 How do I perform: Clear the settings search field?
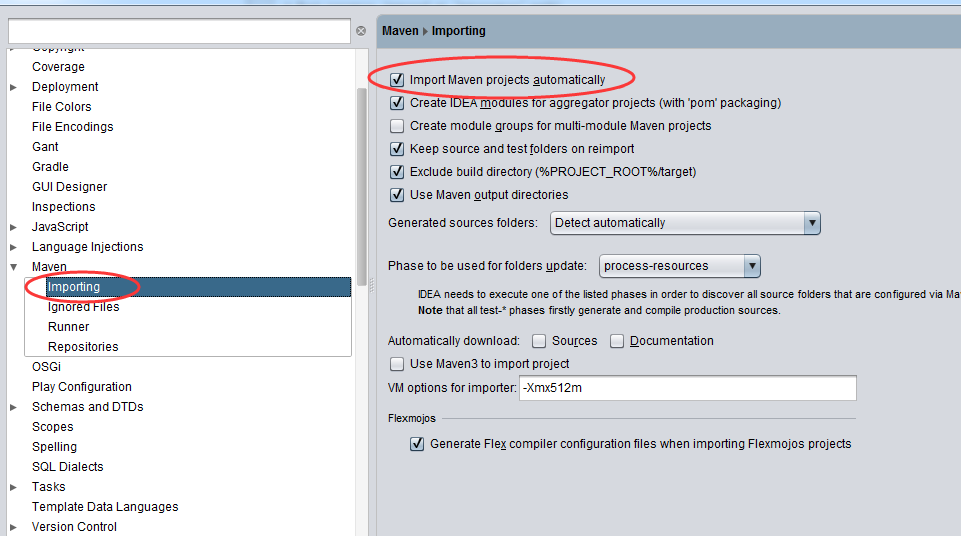361,31
